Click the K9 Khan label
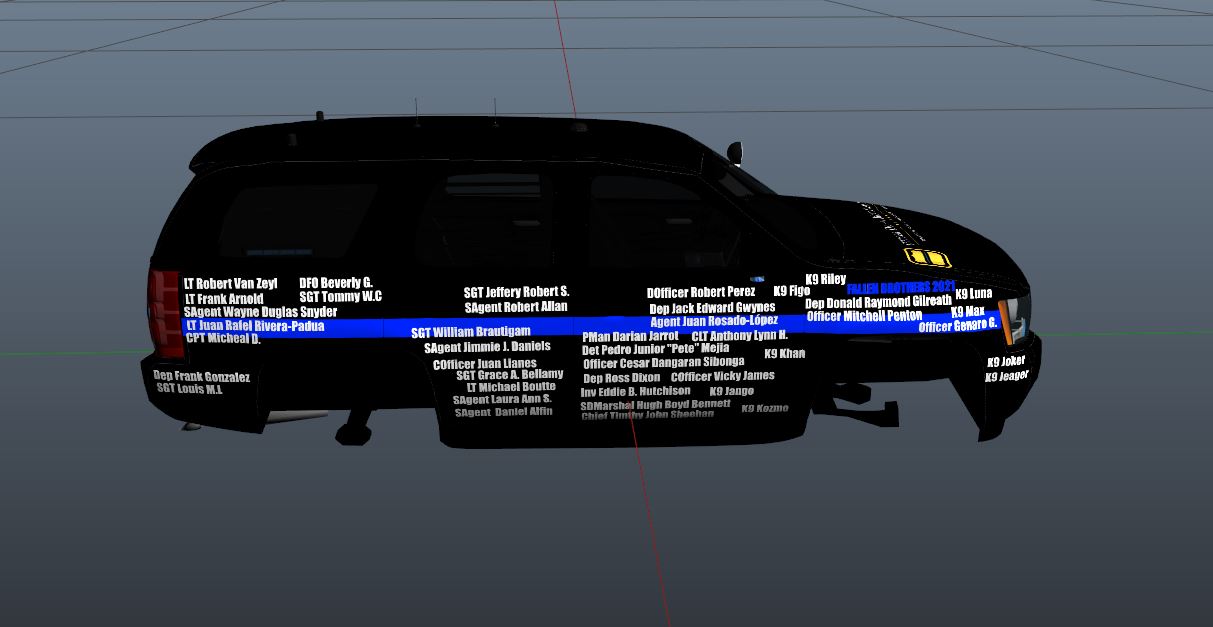This screenshot has height=627, width=1213. [784, 354]
